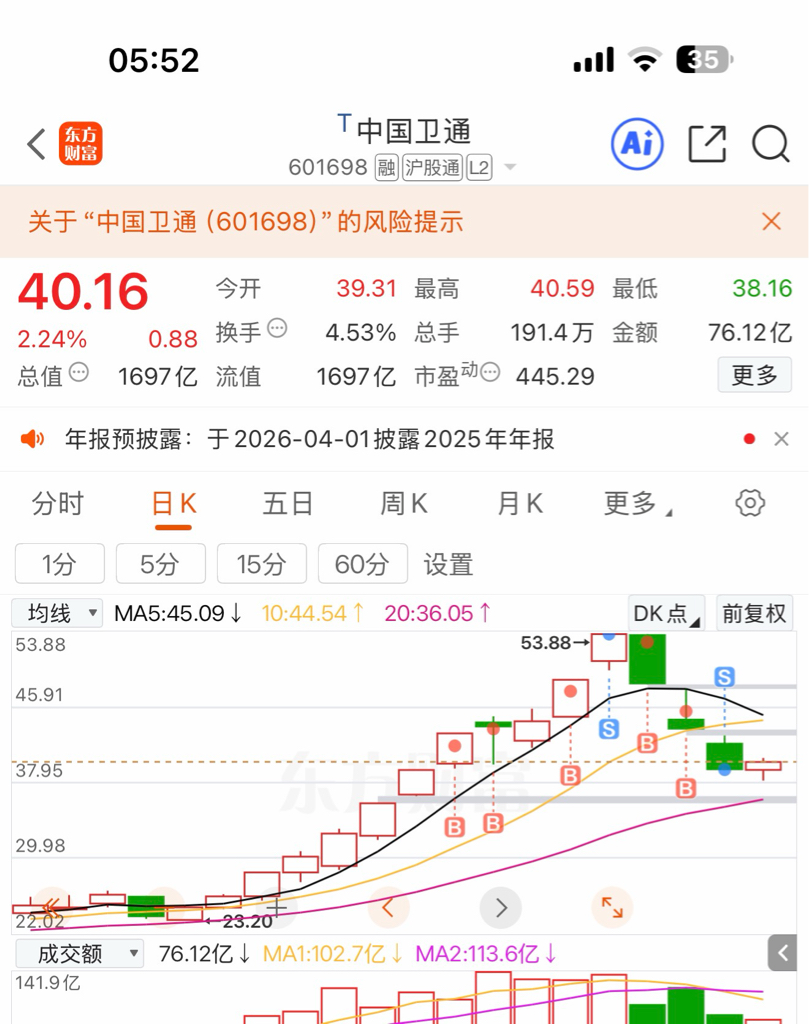Switch to the 周K tab
The height and width of the screenshot is (1024, 809).
pos(404,504)
